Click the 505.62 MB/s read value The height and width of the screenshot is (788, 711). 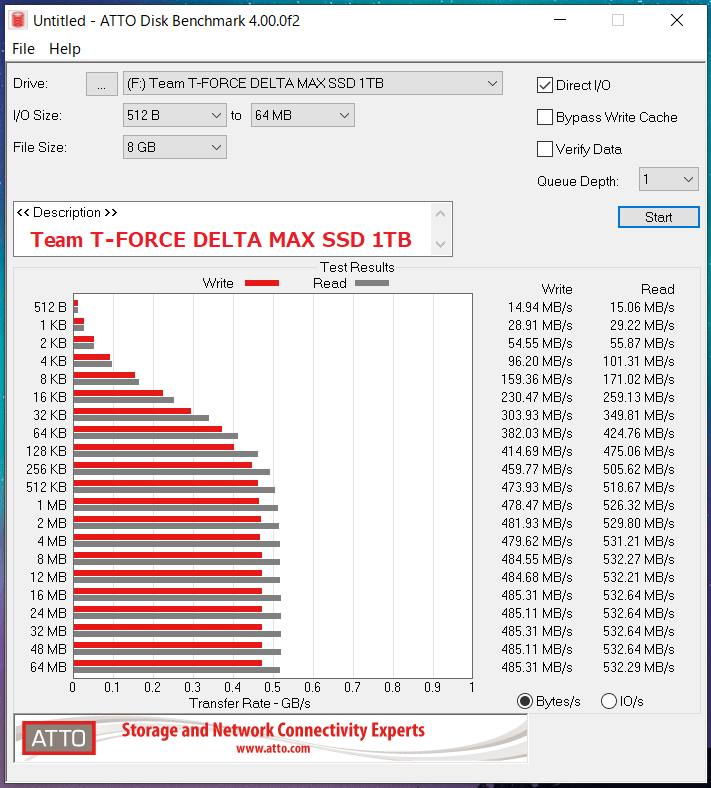click(x=639, y=469)
